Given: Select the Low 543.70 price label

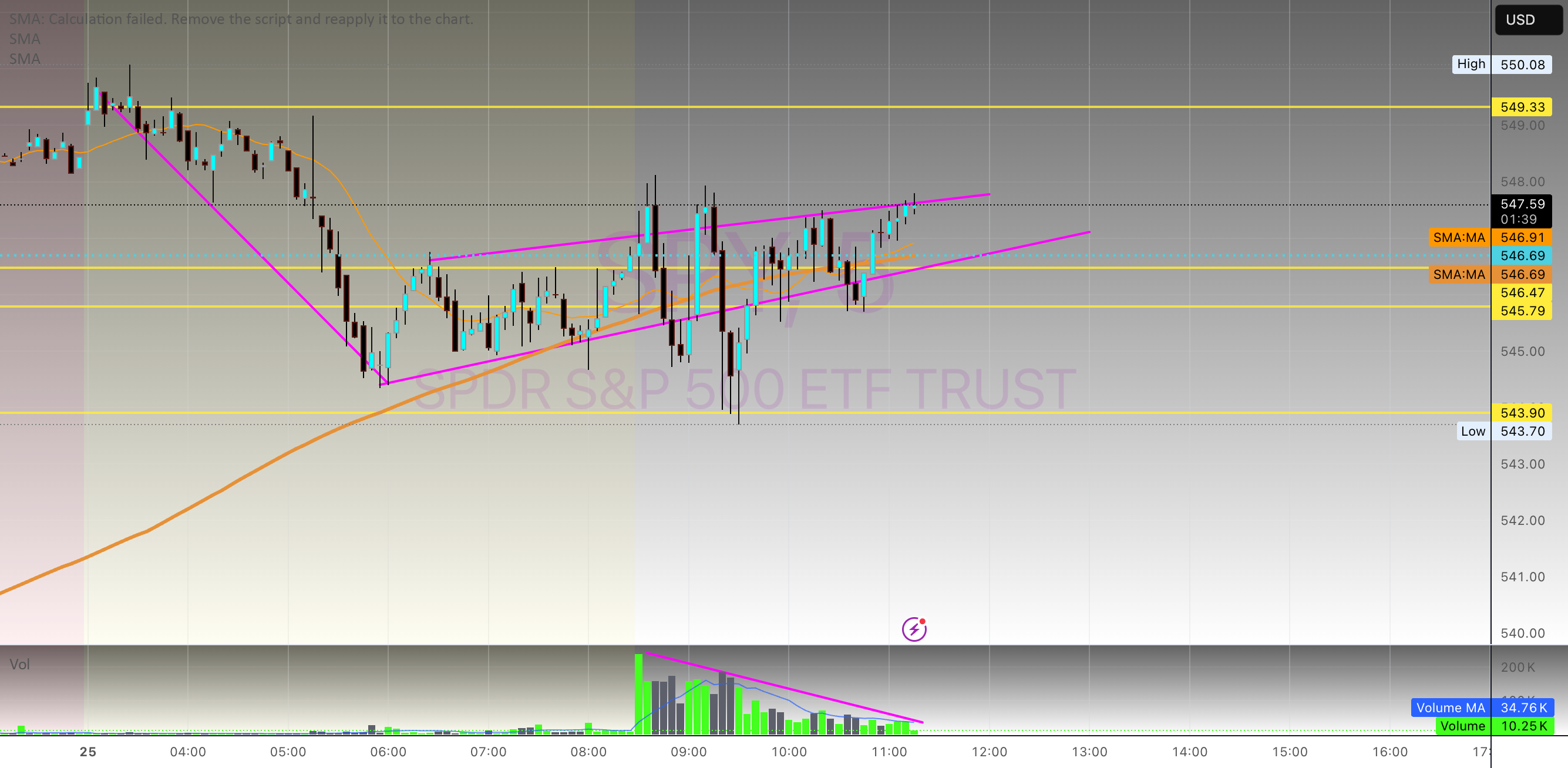Looking at the screenshot, I should pyautogui.click(x=1504, y=431).
